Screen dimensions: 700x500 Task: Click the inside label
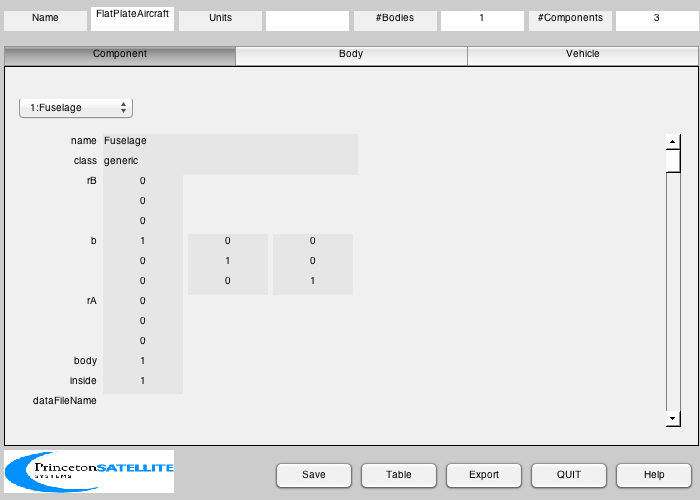(x=83, y=381)
